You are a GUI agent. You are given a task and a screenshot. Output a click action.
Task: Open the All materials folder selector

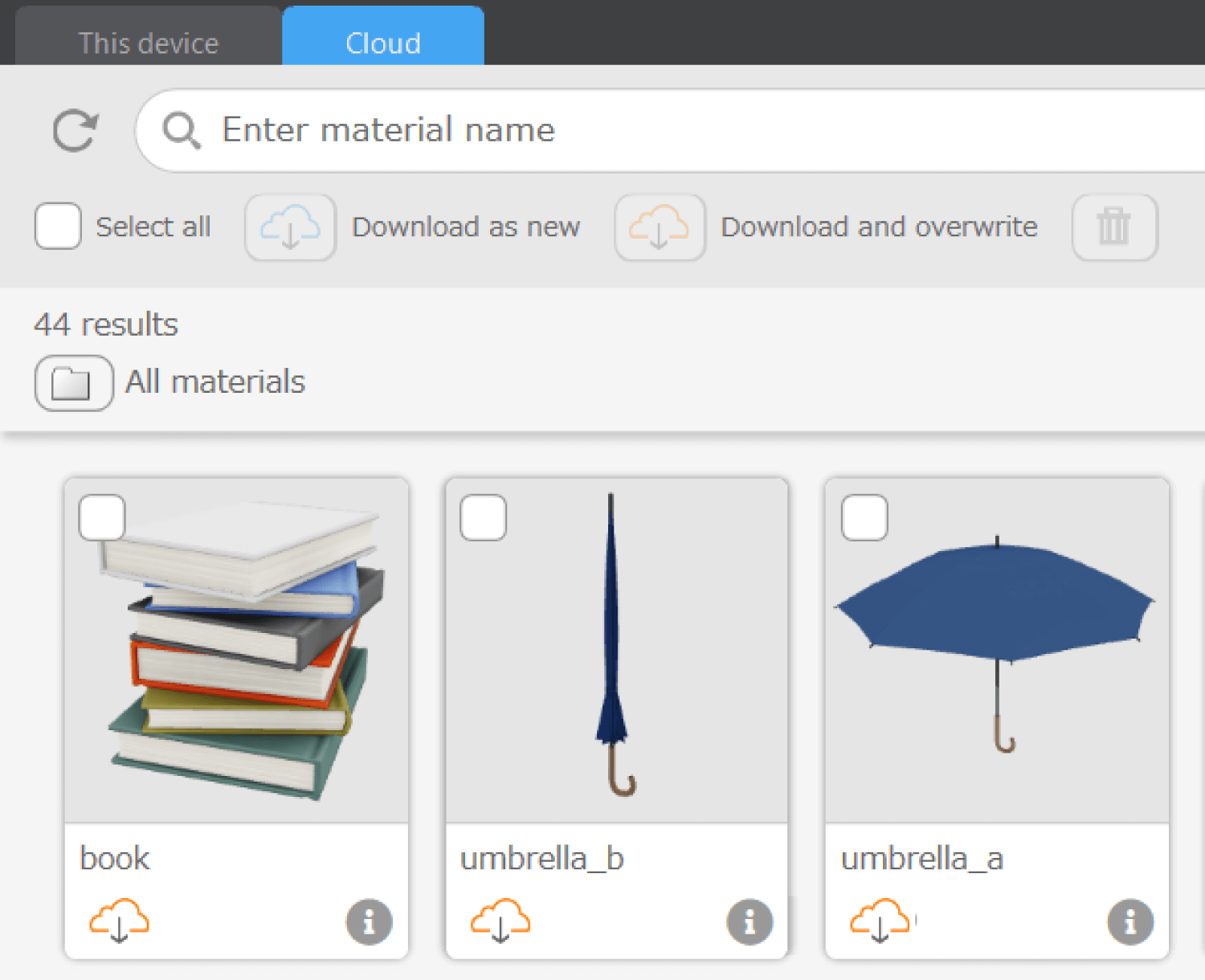(x=74, y=383)
